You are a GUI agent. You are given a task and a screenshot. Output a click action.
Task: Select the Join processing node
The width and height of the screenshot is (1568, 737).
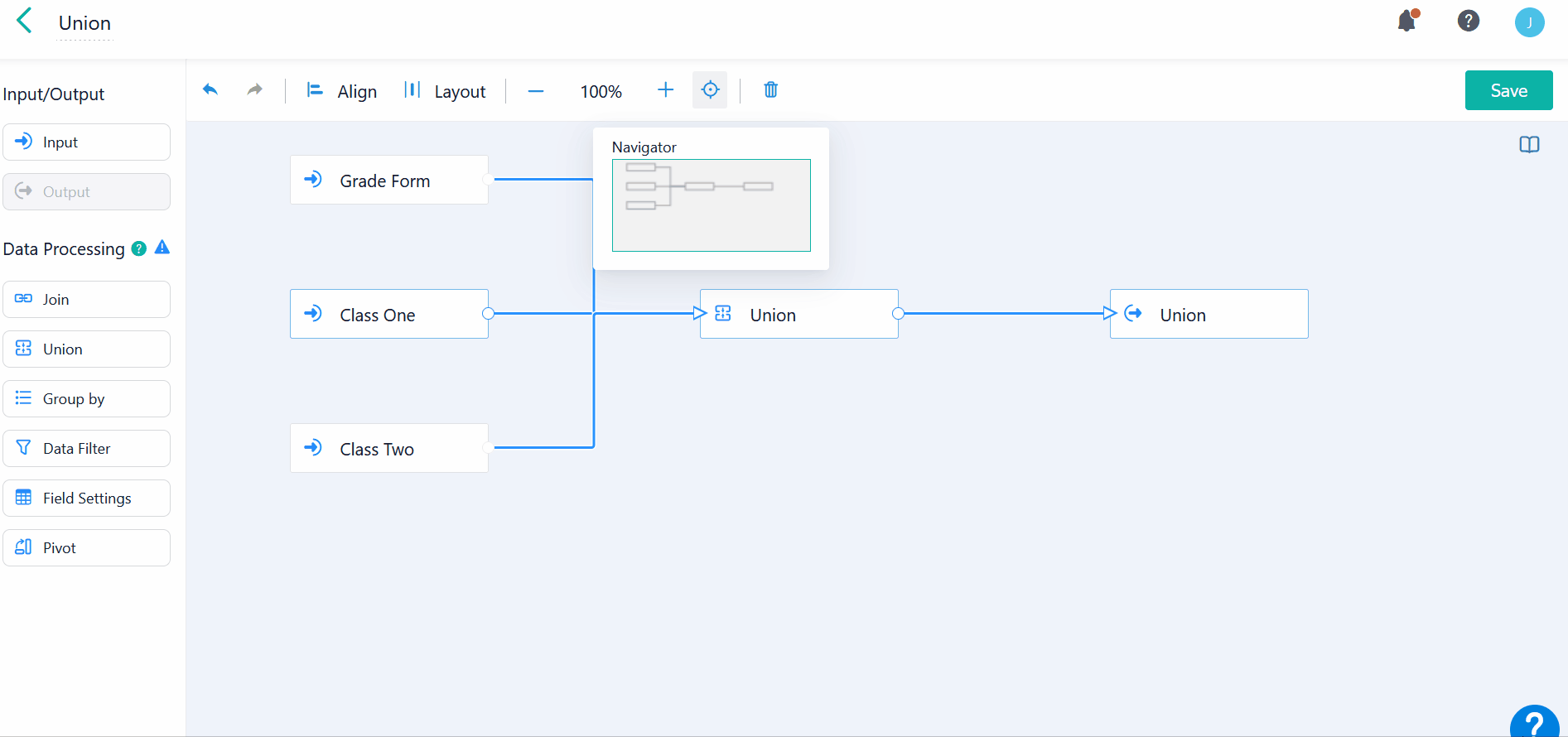click(x=87, y=300)
